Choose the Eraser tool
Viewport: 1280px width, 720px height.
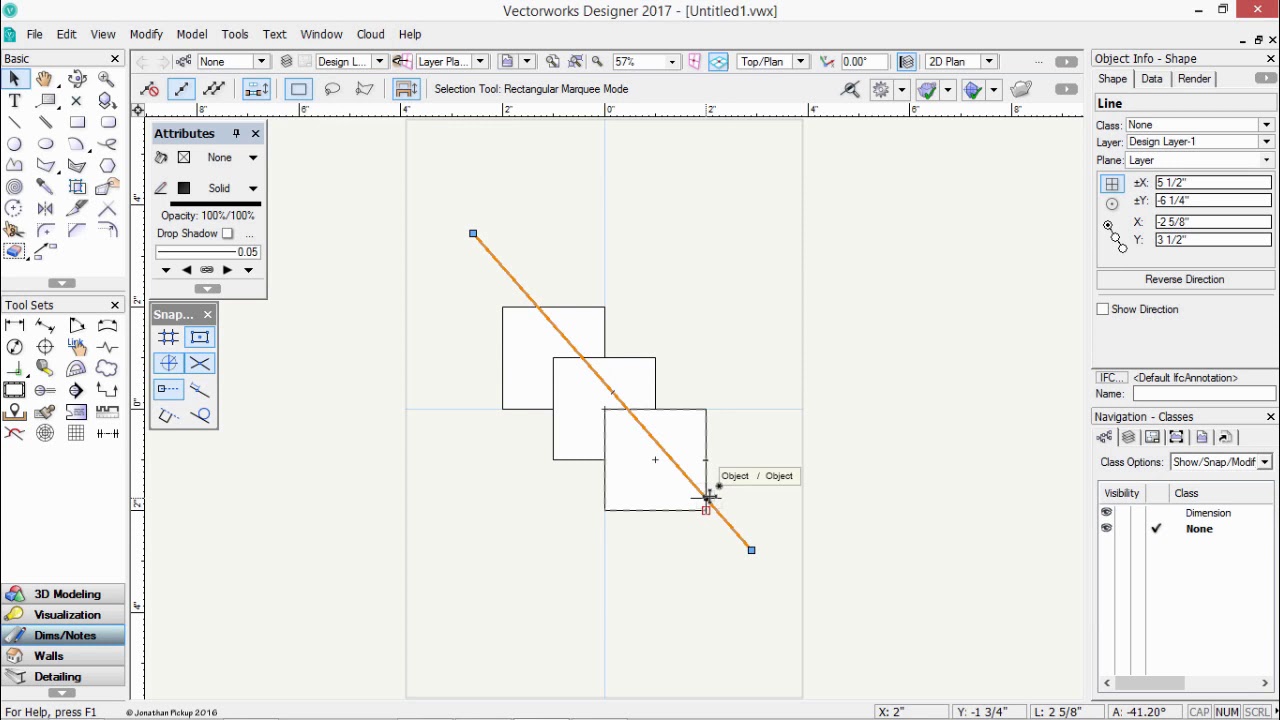tap(14, 251)
